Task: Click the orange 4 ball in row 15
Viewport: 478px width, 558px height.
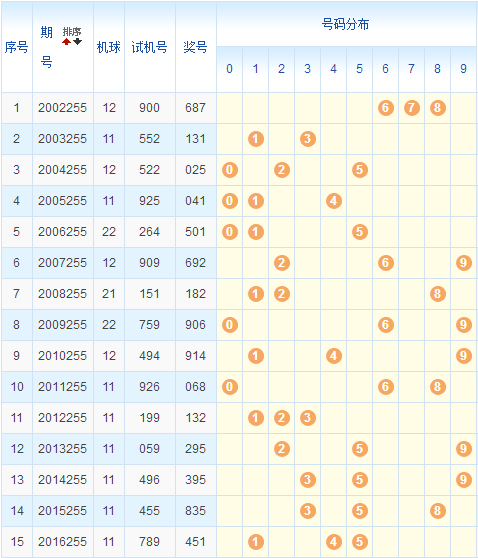Action: pos(334,542)
